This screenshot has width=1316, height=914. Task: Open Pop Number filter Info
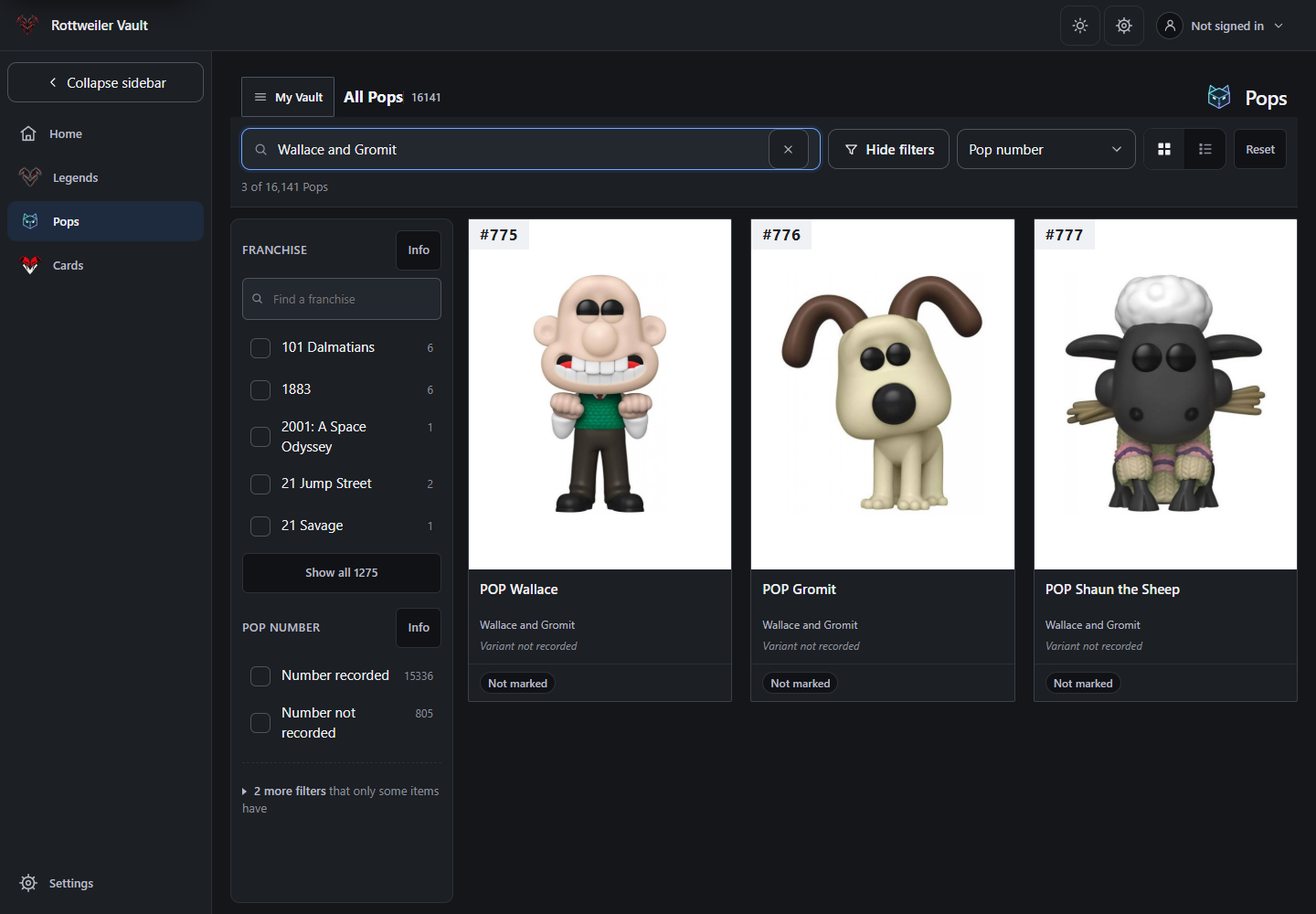point(419,627)
